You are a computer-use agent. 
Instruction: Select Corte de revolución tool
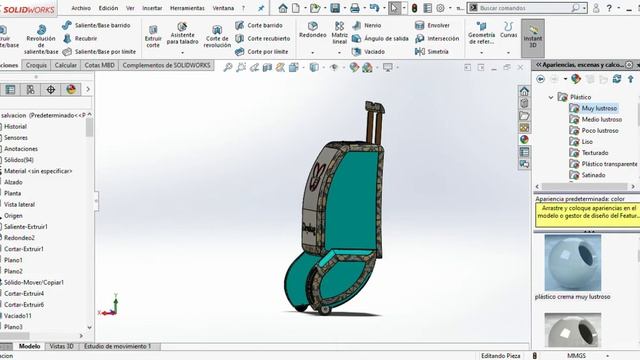(217, 37)
